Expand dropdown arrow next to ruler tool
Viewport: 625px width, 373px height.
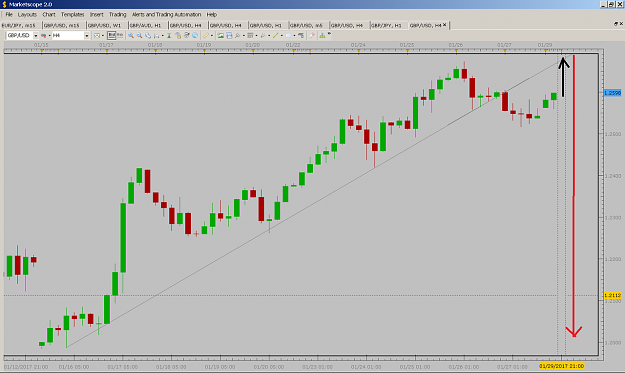click(212, 35)
